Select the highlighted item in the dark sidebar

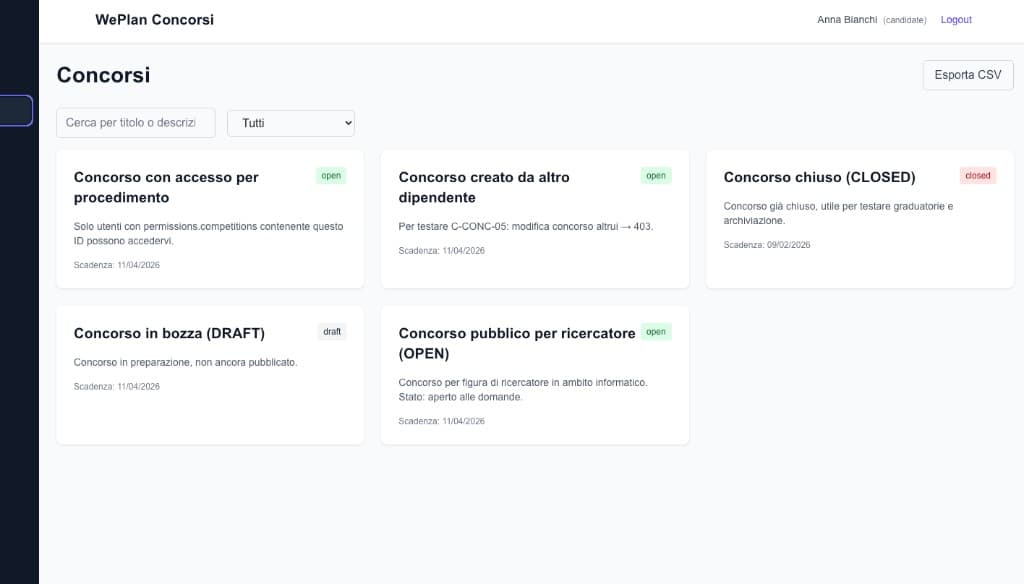(17, 110)
